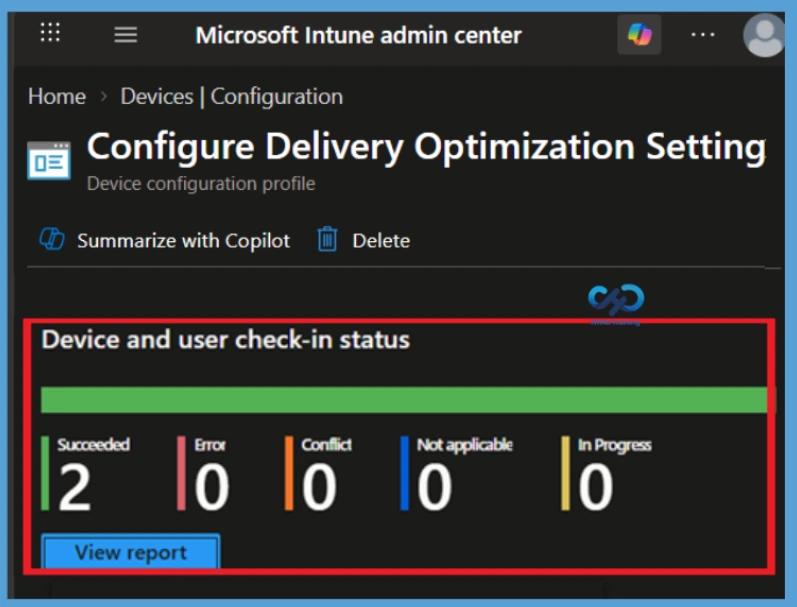The height and width of the screenshot is (607, 797).
Task: Click the Device configuration profile subtitle
Action: point(201,183)
